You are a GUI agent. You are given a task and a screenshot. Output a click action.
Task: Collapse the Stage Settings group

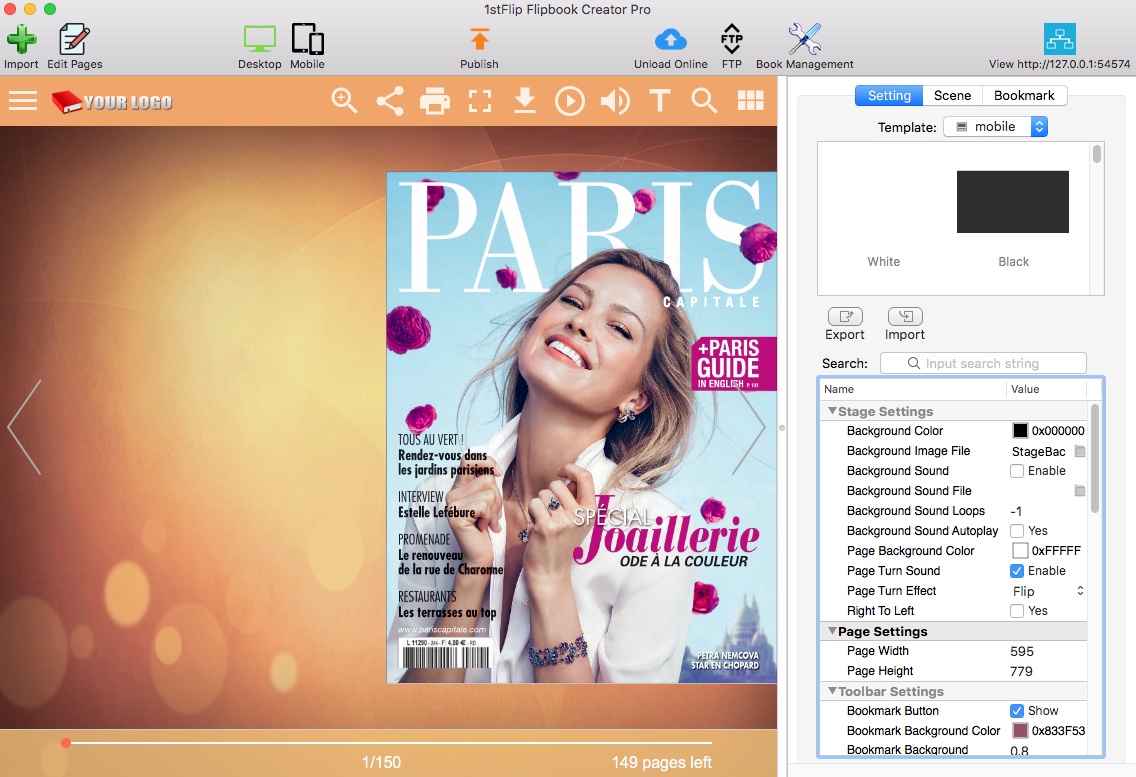[832, 411]
